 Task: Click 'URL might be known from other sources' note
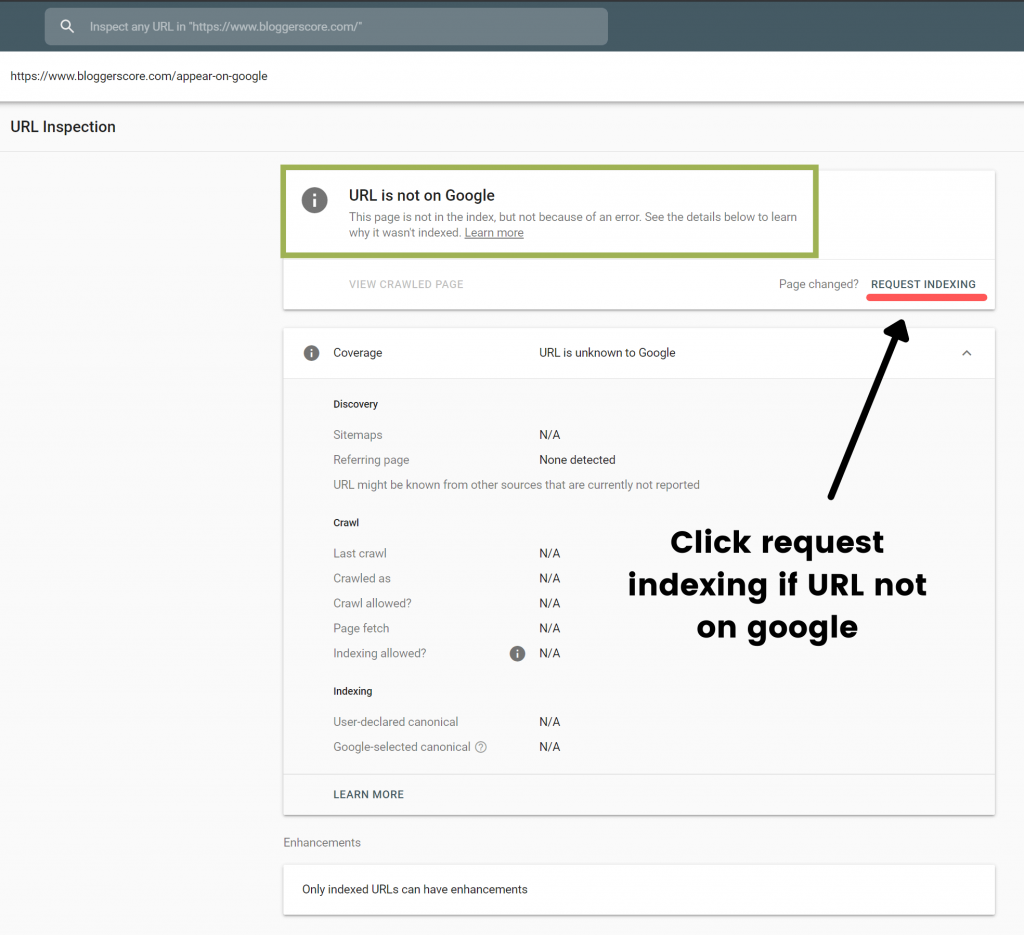[516, 485]
